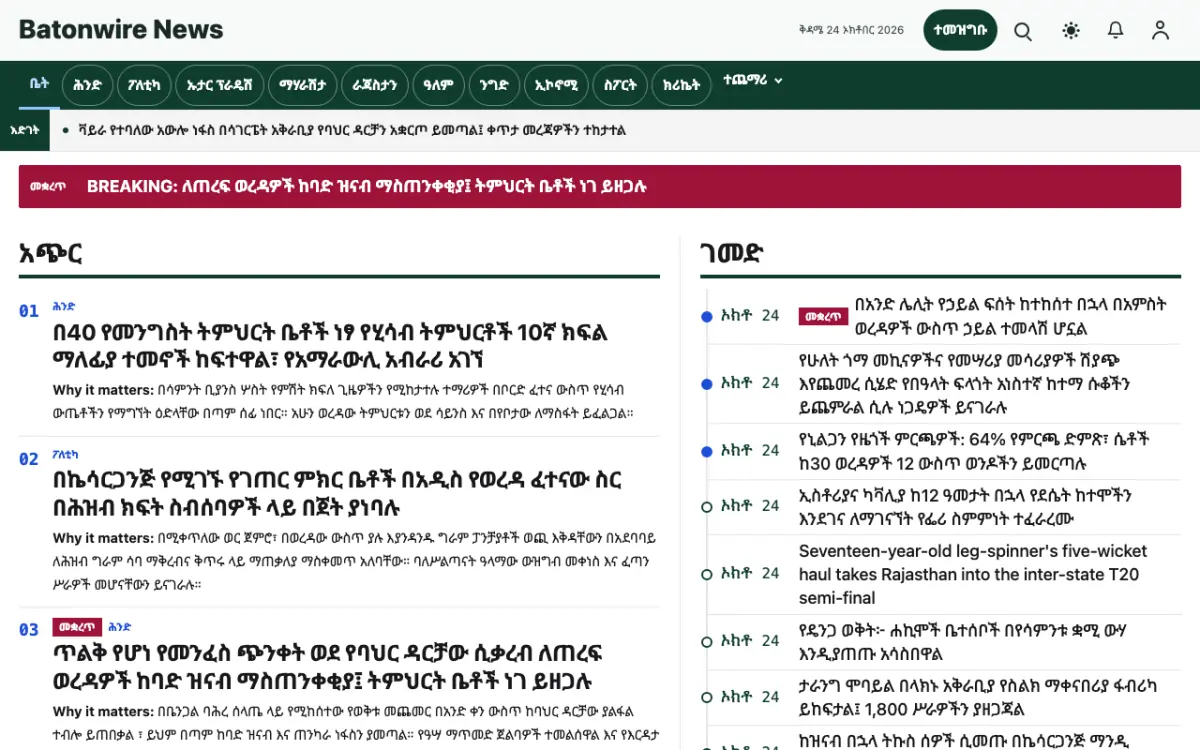Open the ፖለቲካ section tab
Screen dimensions: 1200x750
coord(144,85)
